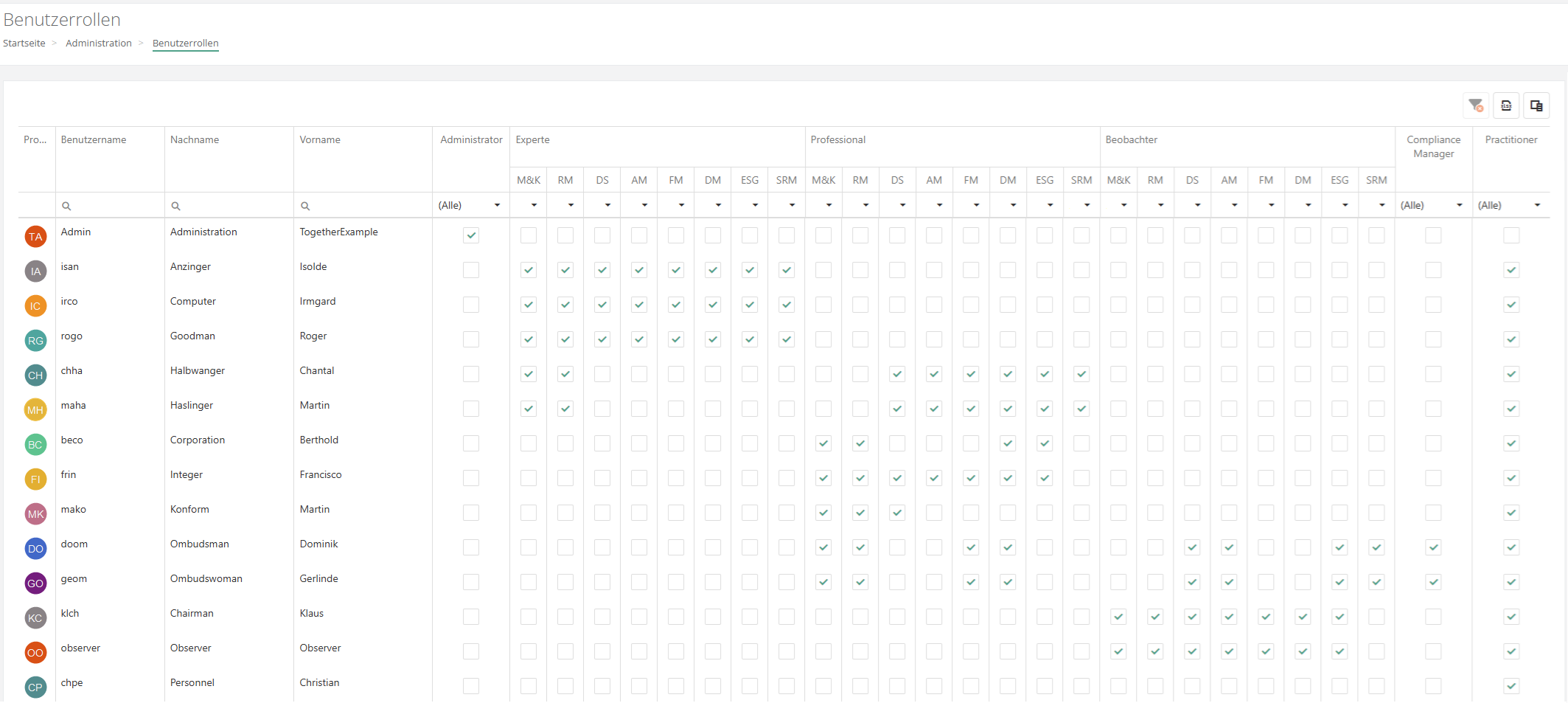Image resolution: width=1568 pixels, height=703 pixels.
Task: Click the clear filters funnel icon
Action: pos(1475,105)
